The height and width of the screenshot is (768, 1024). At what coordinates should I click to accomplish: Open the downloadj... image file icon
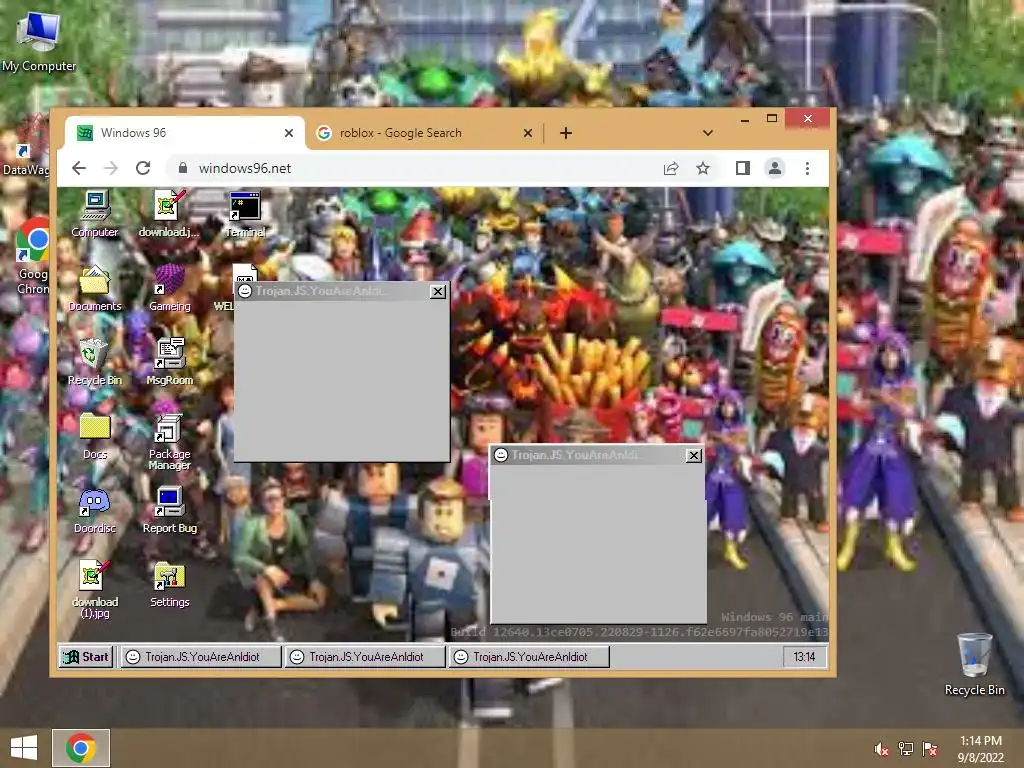168,214
